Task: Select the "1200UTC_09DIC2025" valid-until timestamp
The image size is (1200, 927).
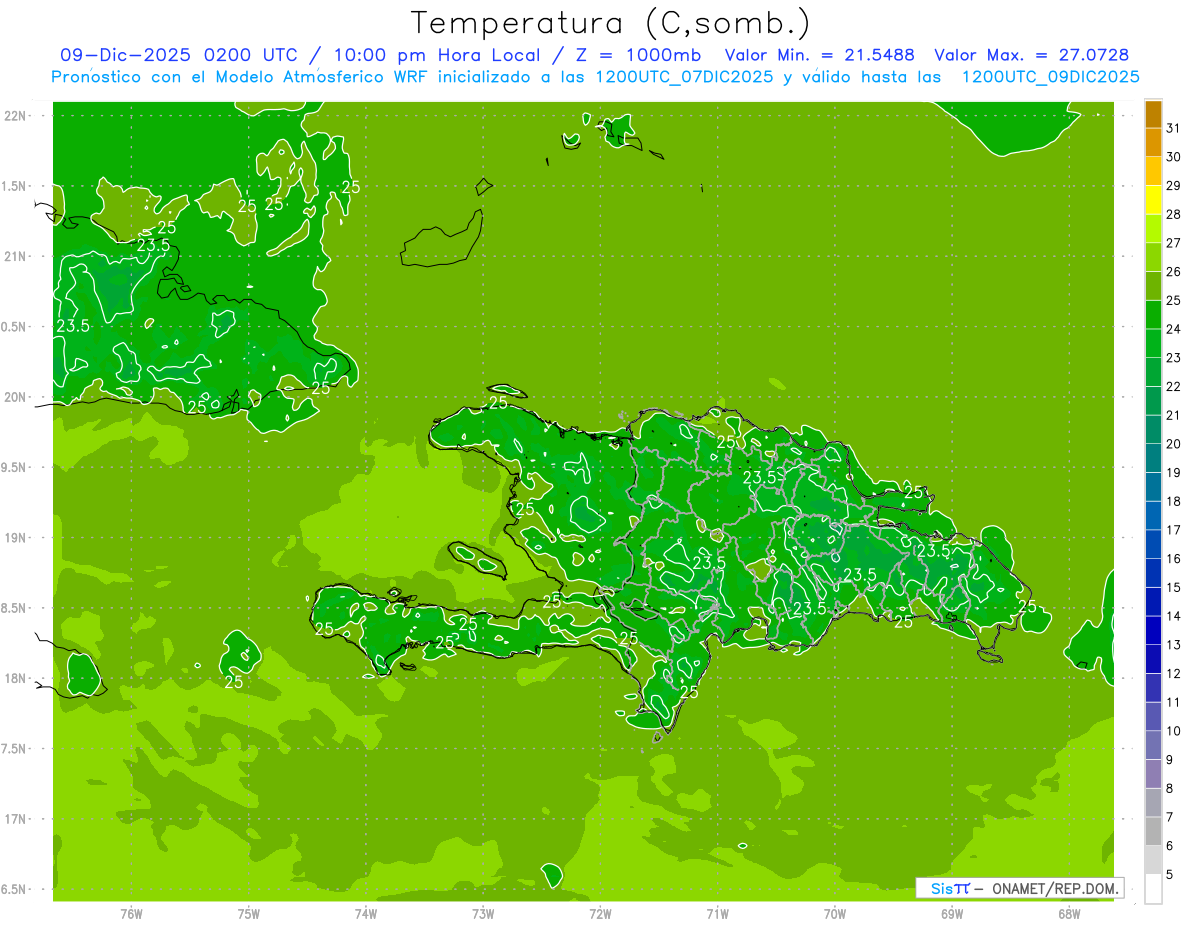Action: pos(1050,77)
